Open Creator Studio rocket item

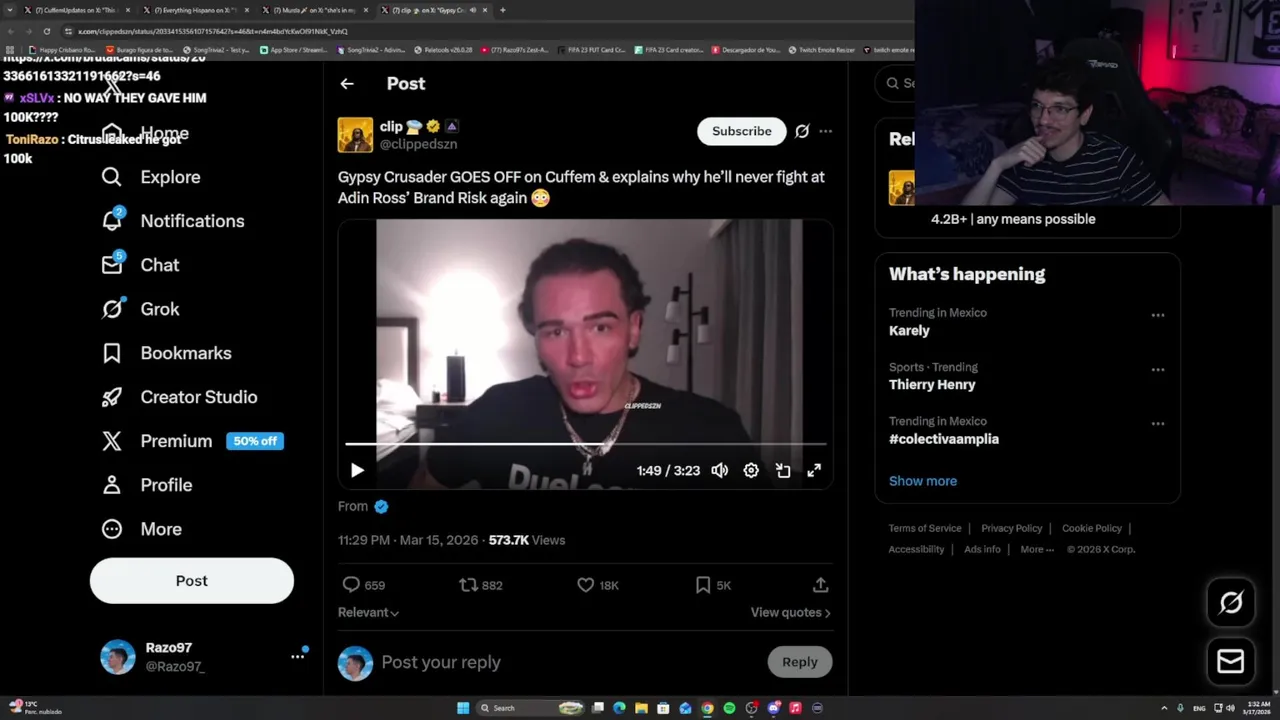[179, 397]
